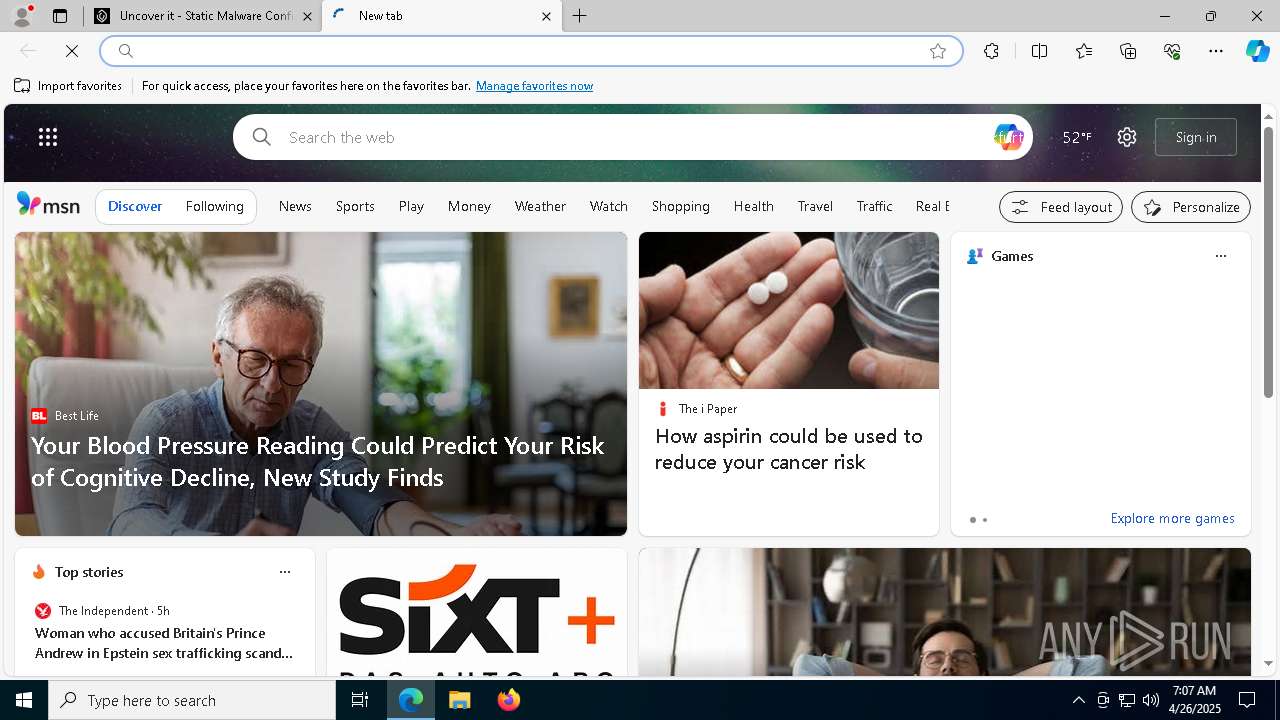Viewport: 1280px width, 720px height.
Task: Click Import favorites
Action: click(x=68, y=86)
